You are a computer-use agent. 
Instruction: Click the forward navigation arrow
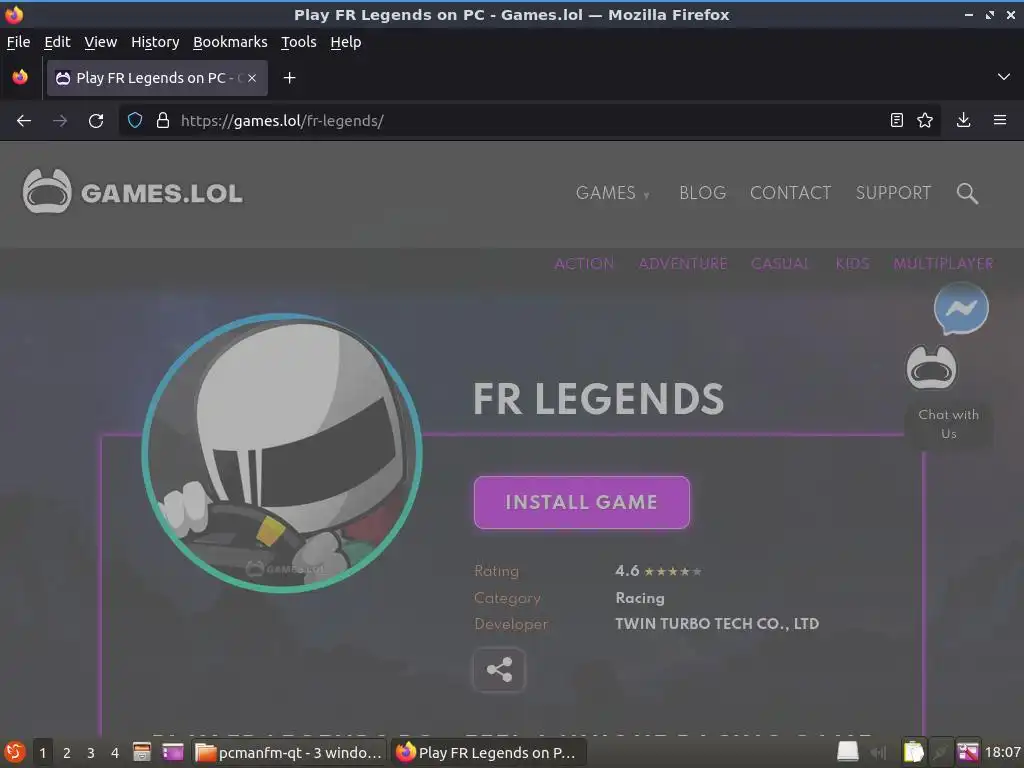pyautogui.click(x=60, y=121)
